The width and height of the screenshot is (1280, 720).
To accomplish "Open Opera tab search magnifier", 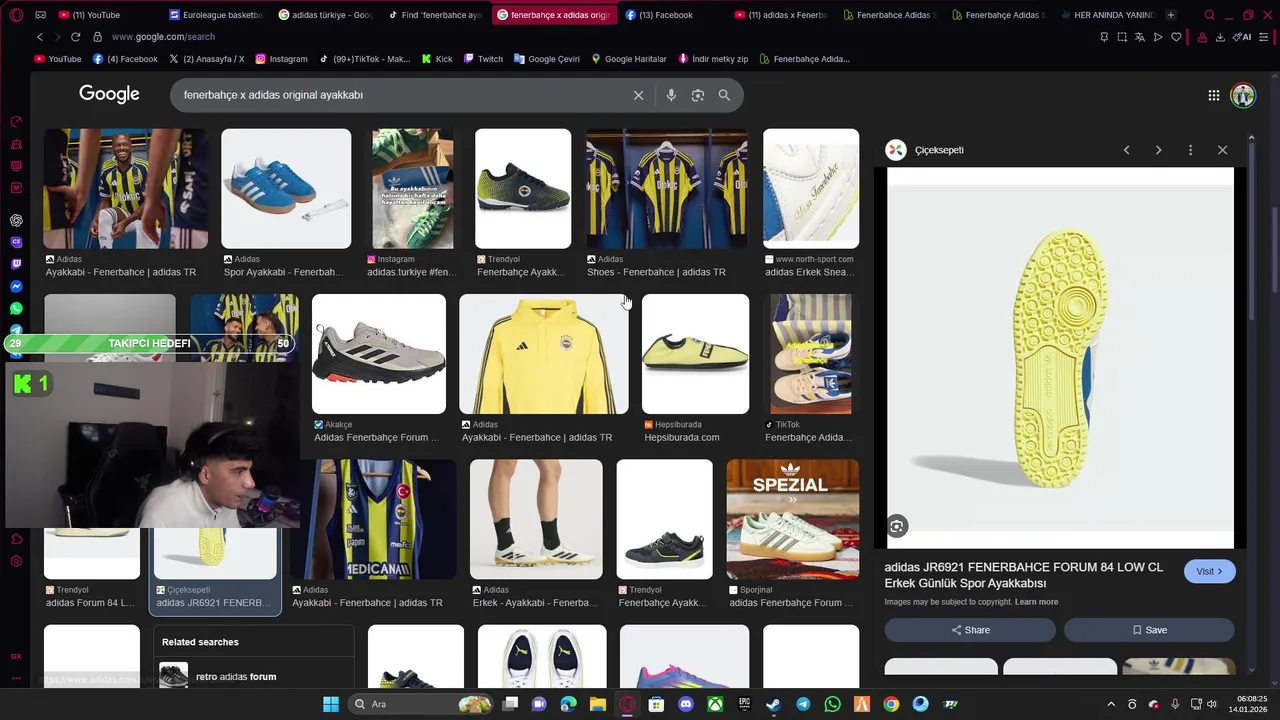I will [x=1209, y=15].
